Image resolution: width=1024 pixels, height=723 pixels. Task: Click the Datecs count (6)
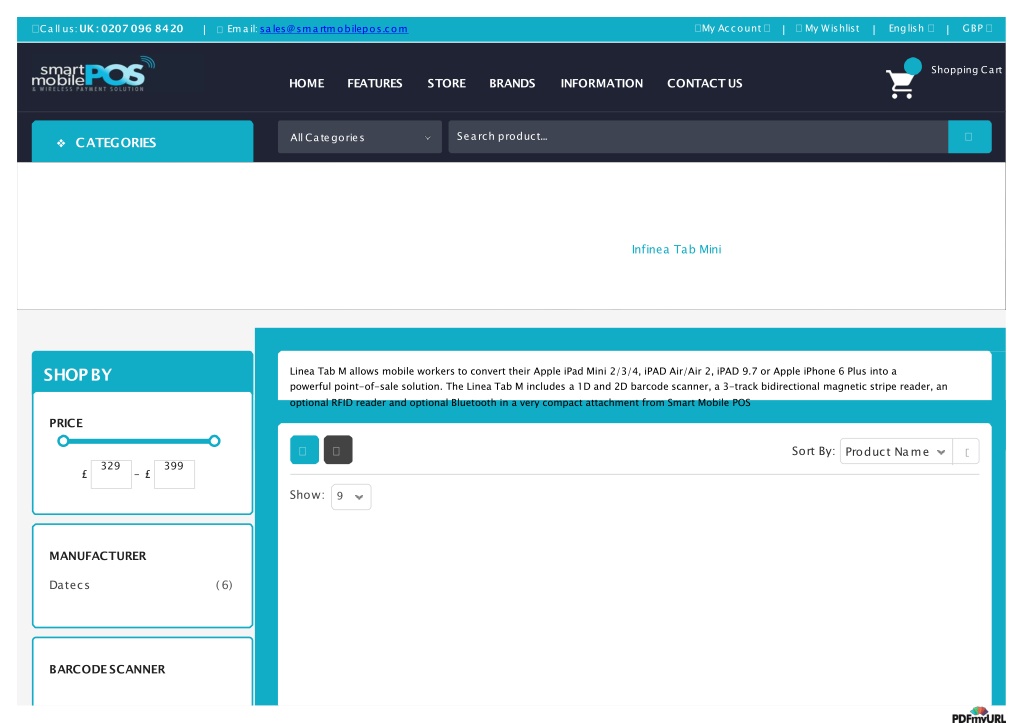point(224,585)
